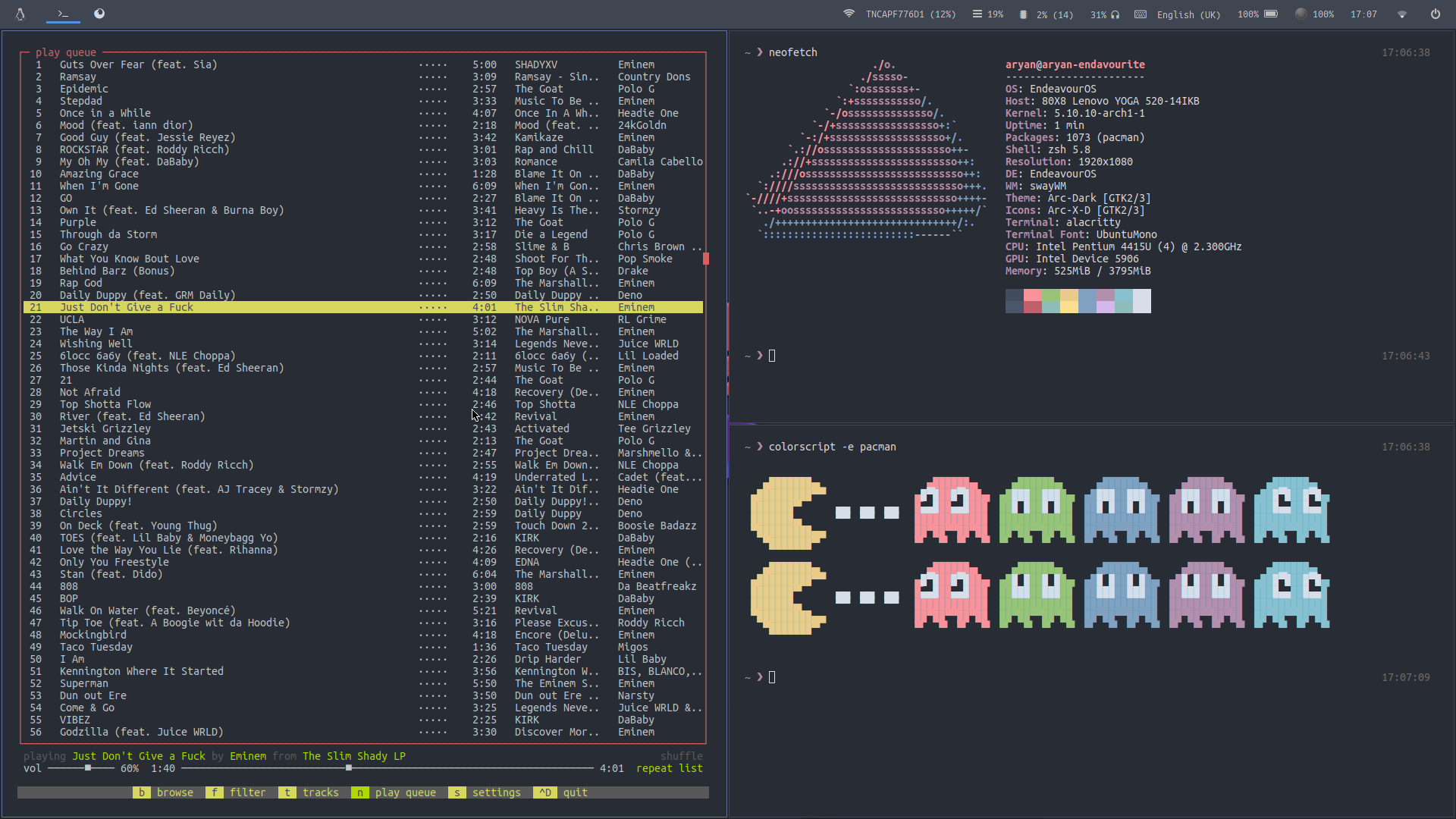Click the 'aryan@aryan-endeavourite' neofetch header

1075,64
